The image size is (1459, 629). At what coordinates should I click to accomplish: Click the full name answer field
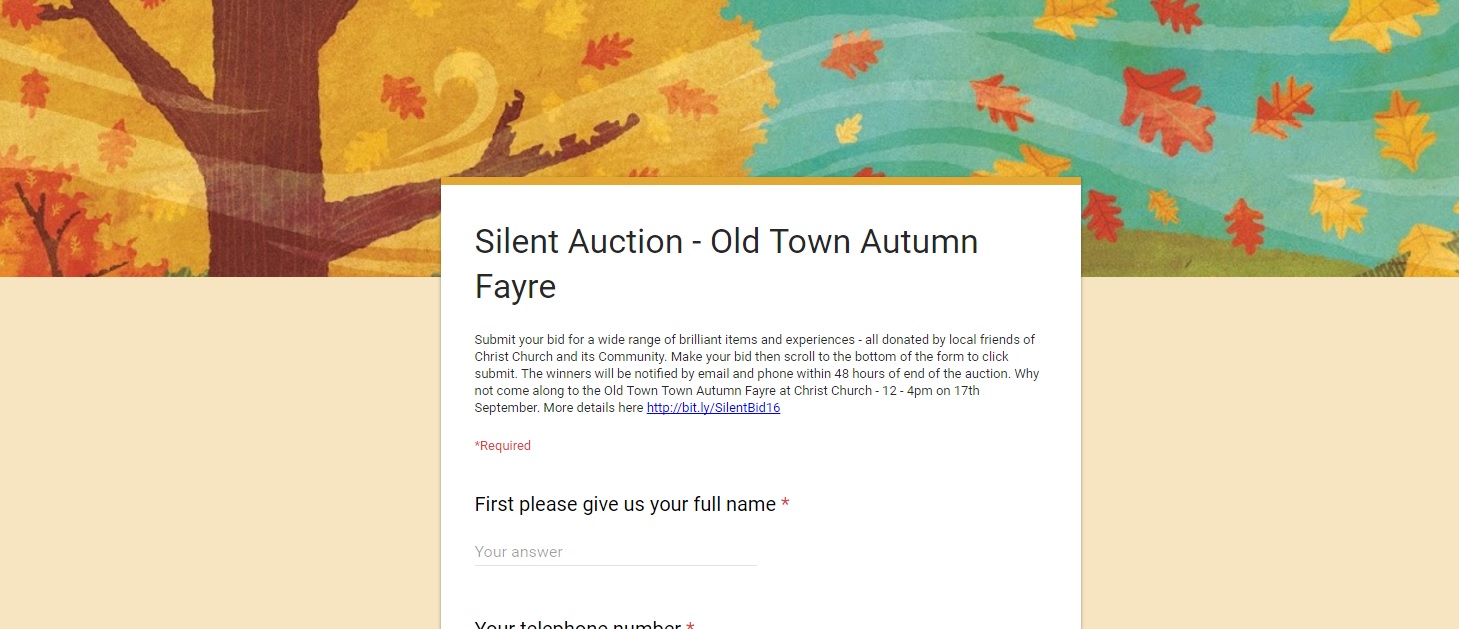[615, 552]
